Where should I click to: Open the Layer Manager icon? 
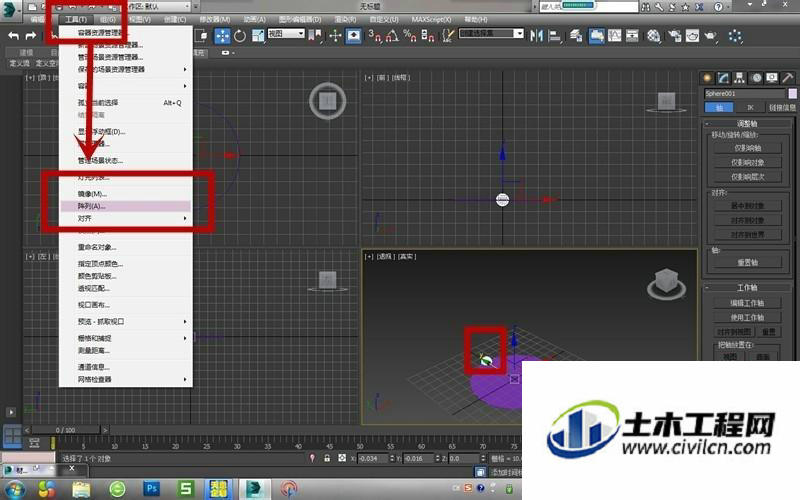coord(577,36)
